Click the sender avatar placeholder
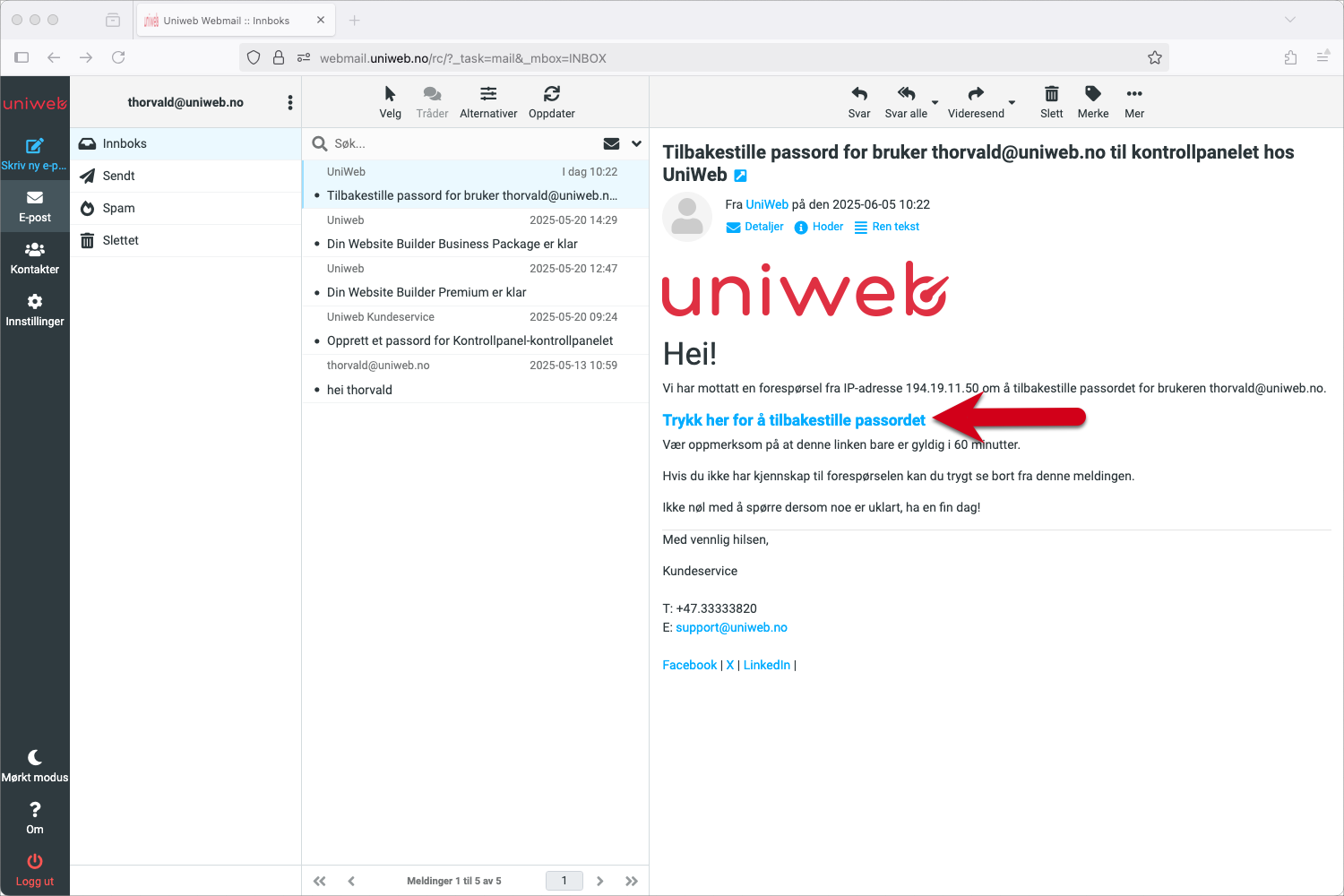Screen dimensions: 1344x896 click(x=687, y=216)
